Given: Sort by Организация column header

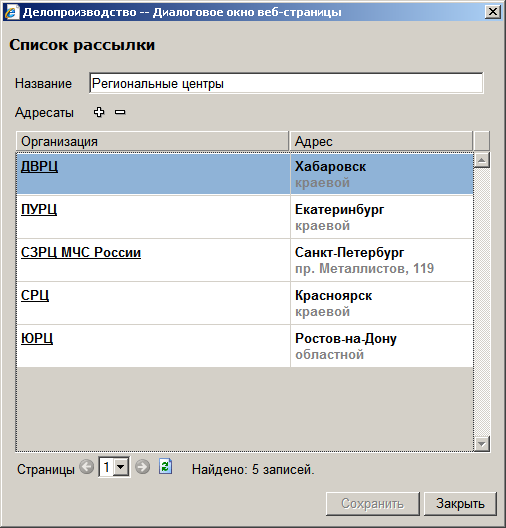Looking at the screenshot, I should [x=152, y=141].
